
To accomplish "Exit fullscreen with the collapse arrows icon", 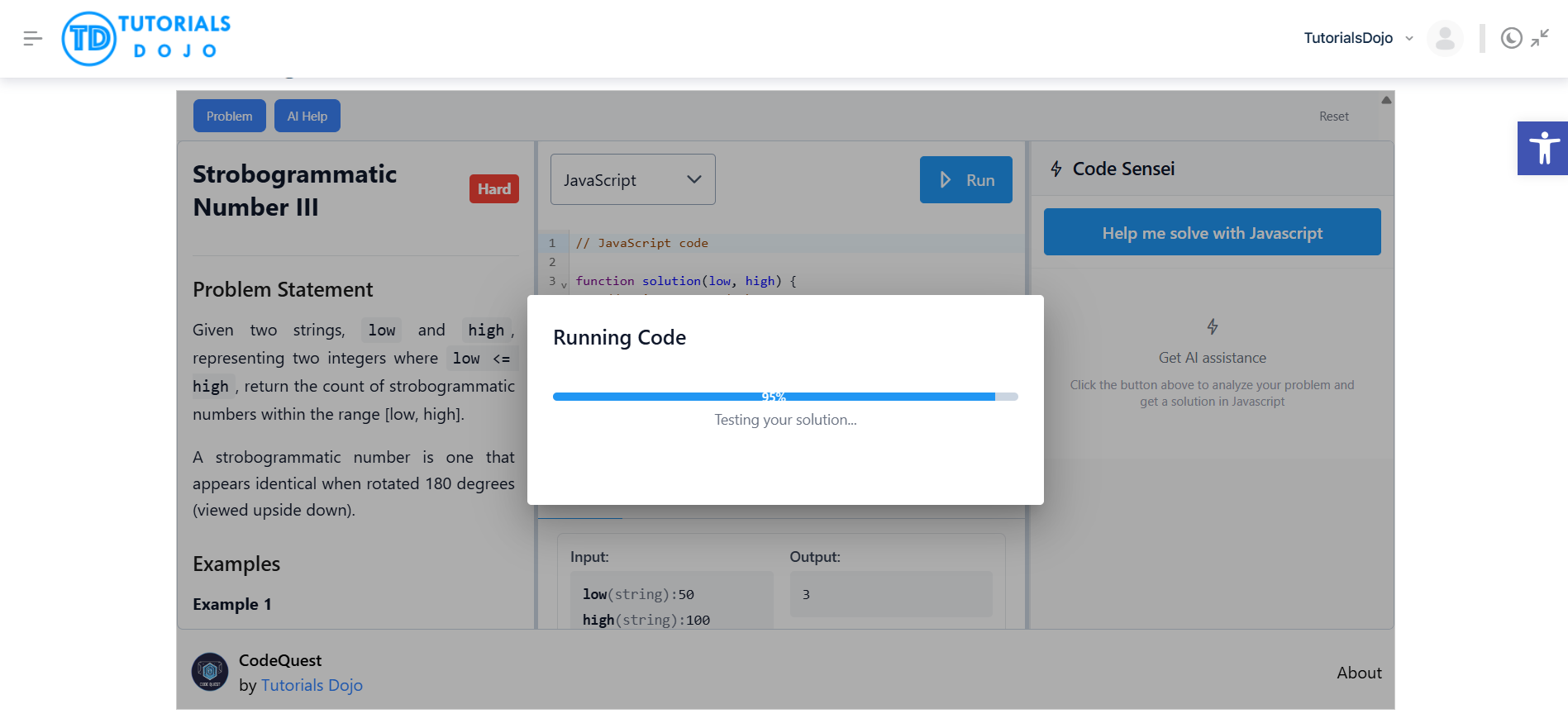I will pyautogui.click(x=1540, y=38).
